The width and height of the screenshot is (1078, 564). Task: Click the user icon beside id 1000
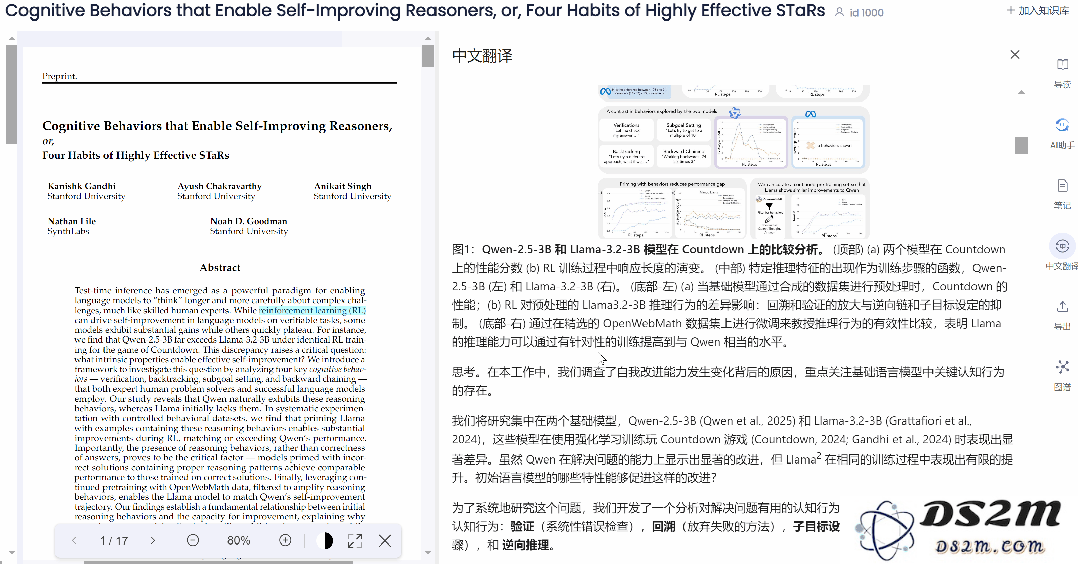click(x=839, y=12)
